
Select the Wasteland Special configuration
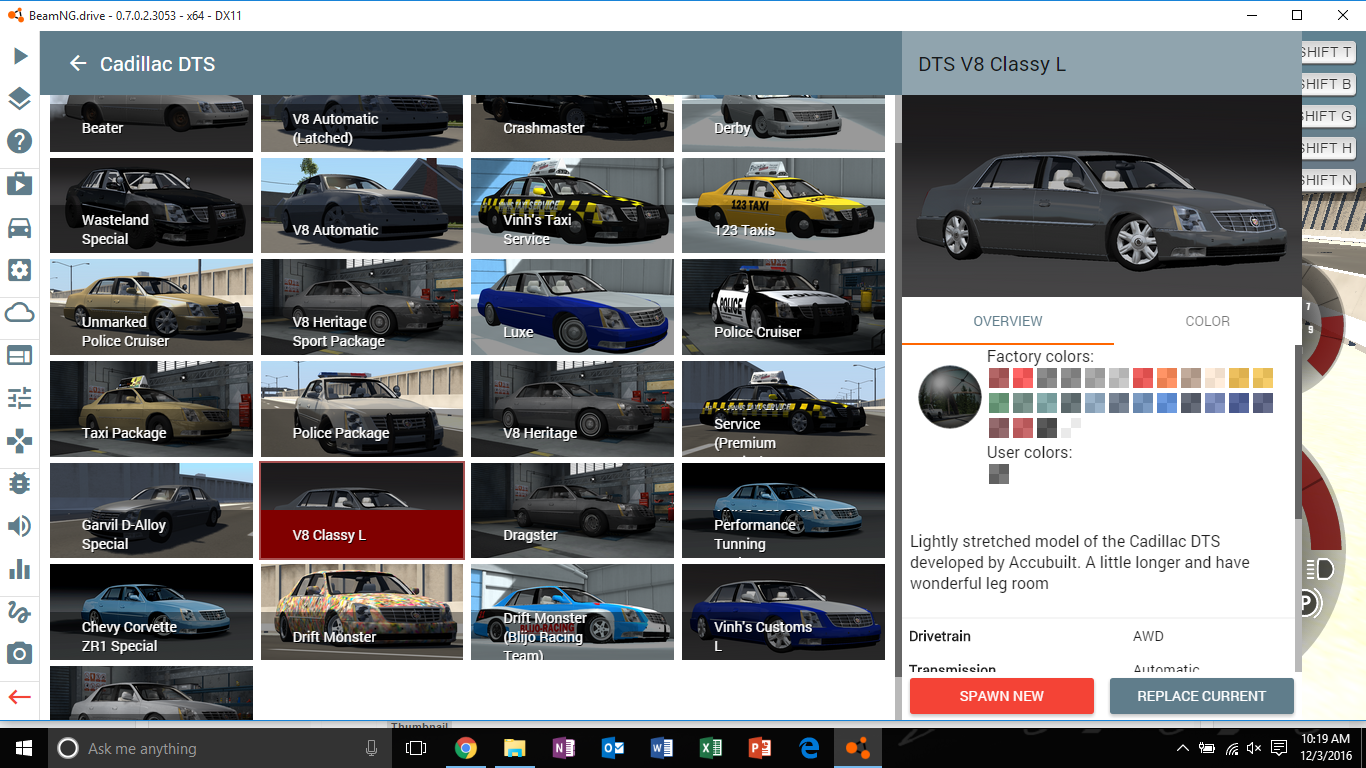tap(151, 205)
